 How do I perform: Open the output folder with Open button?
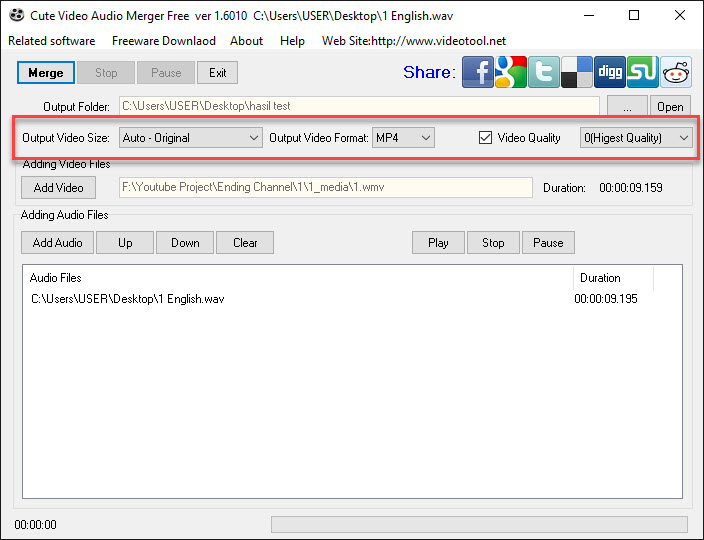pyautogui.click(x=670, y=107)
